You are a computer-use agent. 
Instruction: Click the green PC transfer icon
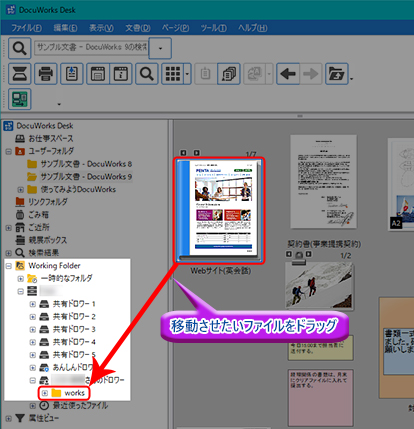20,99
